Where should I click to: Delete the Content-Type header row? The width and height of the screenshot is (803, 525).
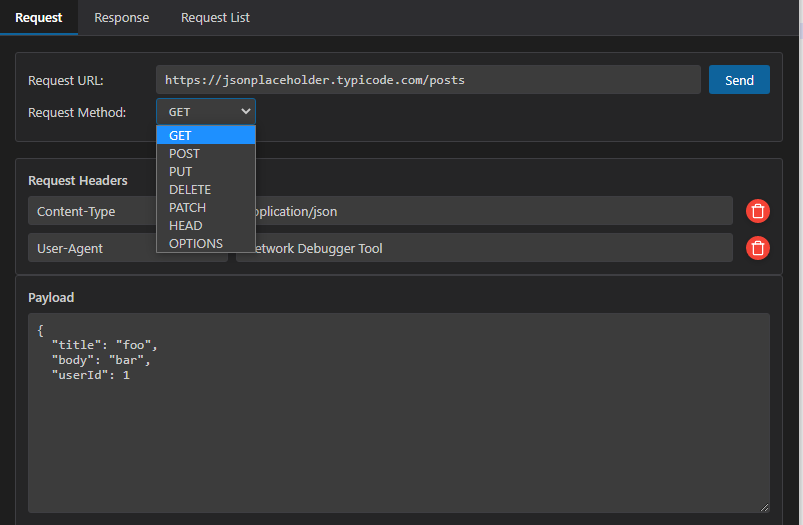point(758,211)
